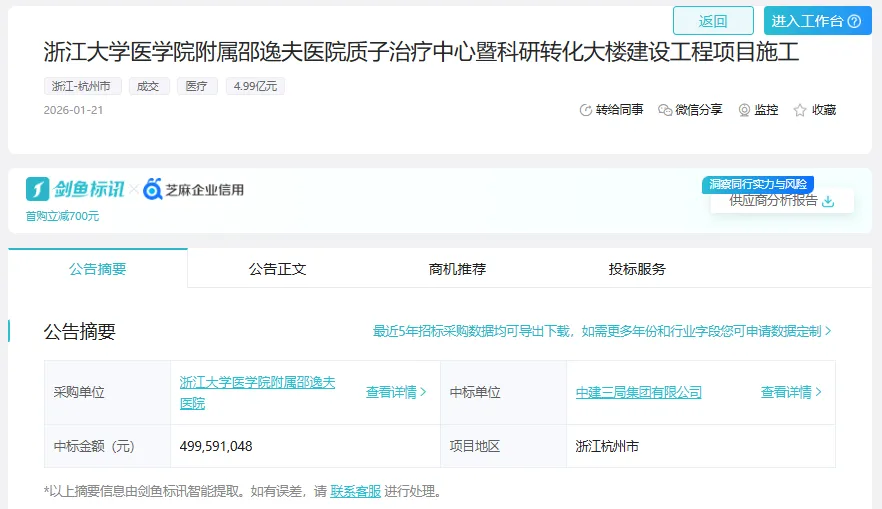Click the 联系客服 link

pyautogui.click(x=355, y=491)
